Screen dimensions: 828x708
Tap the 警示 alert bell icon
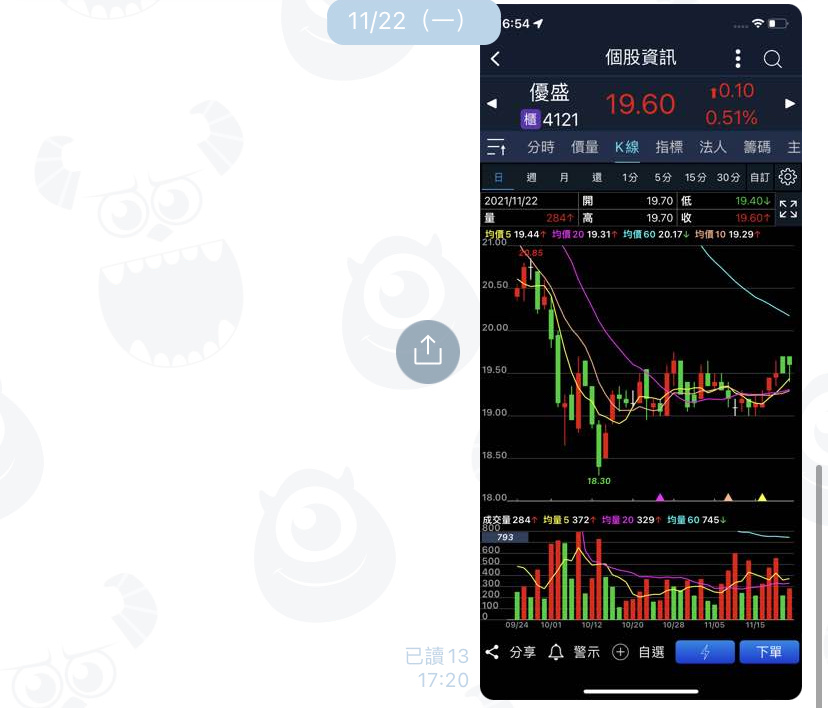click(556, 652)
